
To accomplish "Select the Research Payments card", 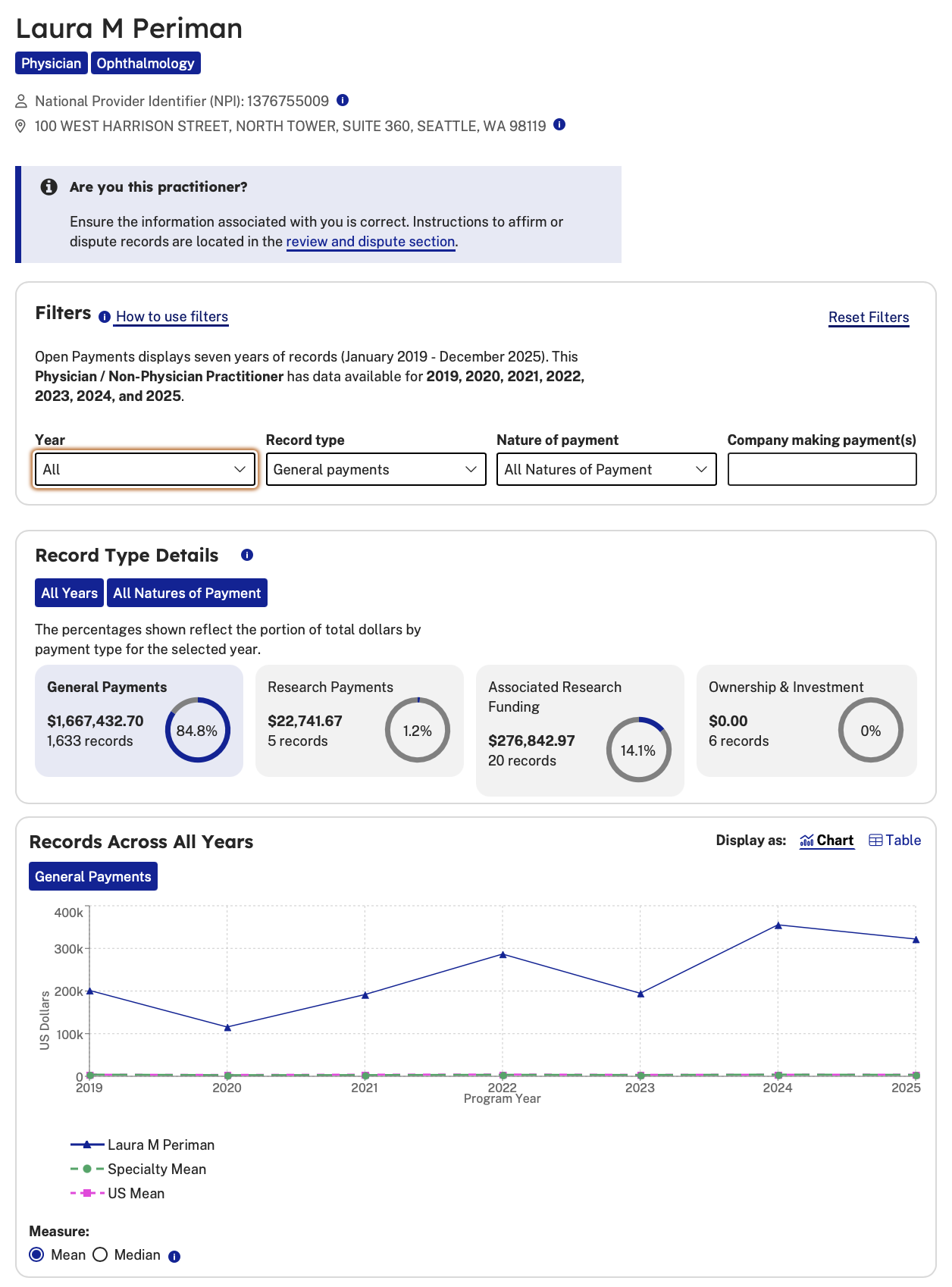I will pyautogui.click(x=359, y=721).
